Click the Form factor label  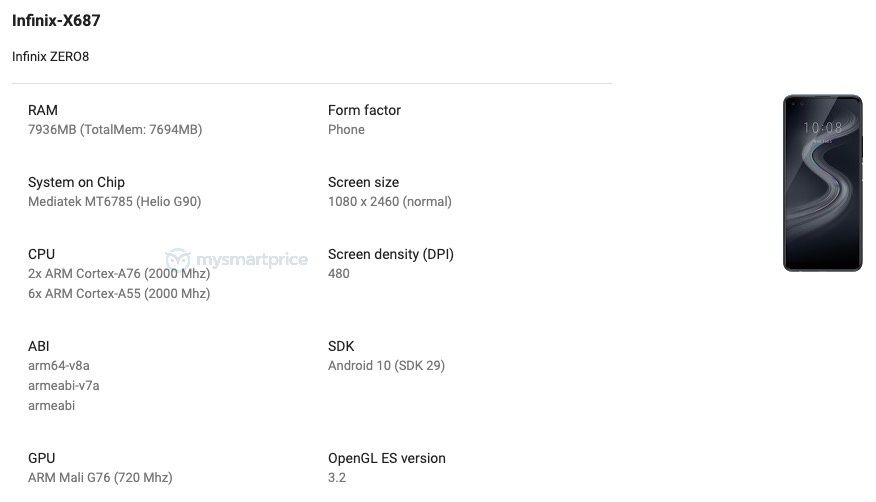(364, 110)
